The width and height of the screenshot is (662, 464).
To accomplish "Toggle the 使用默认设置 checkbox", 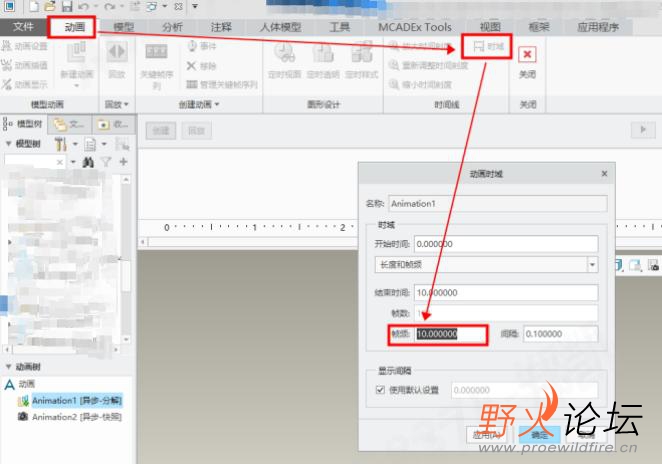I will point(380,390).
